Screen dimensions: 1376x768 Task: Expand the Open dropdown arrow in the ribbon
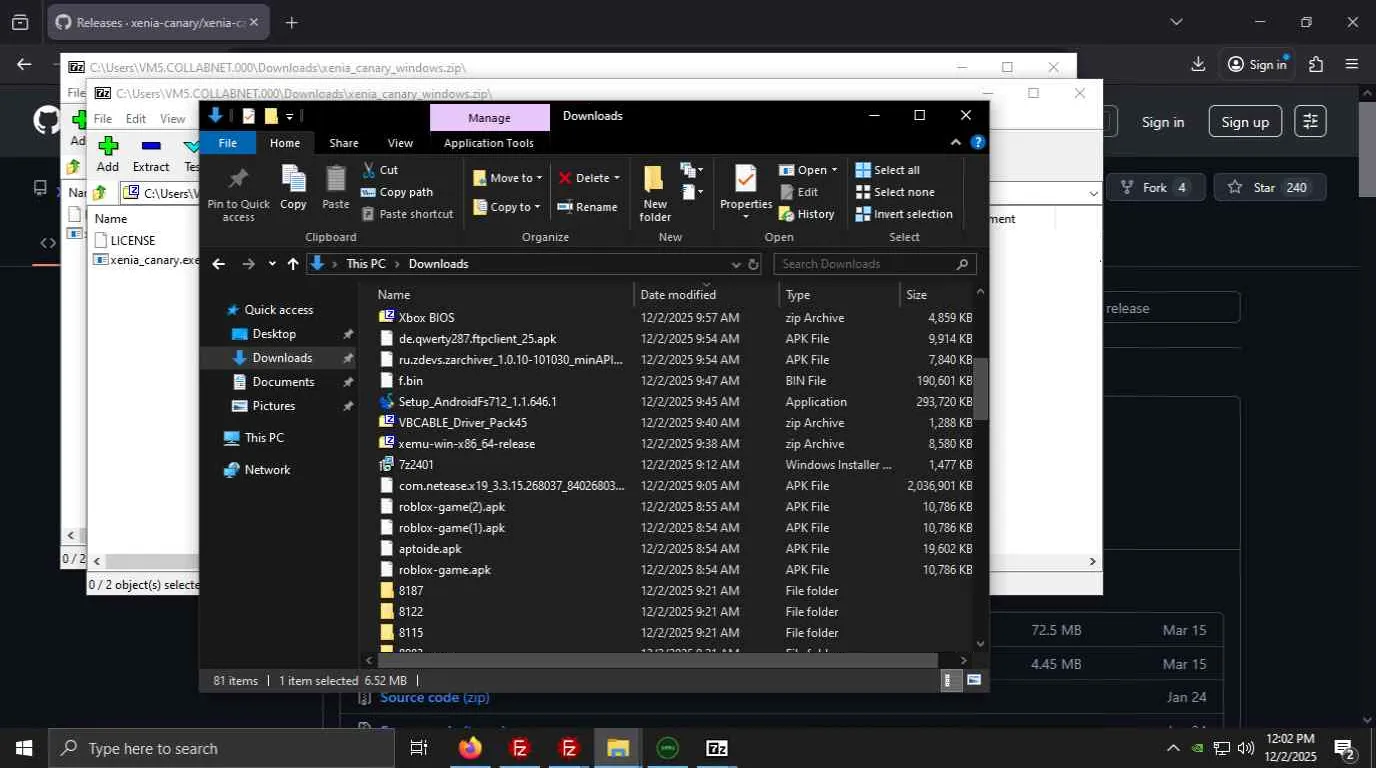pos(835,170)
